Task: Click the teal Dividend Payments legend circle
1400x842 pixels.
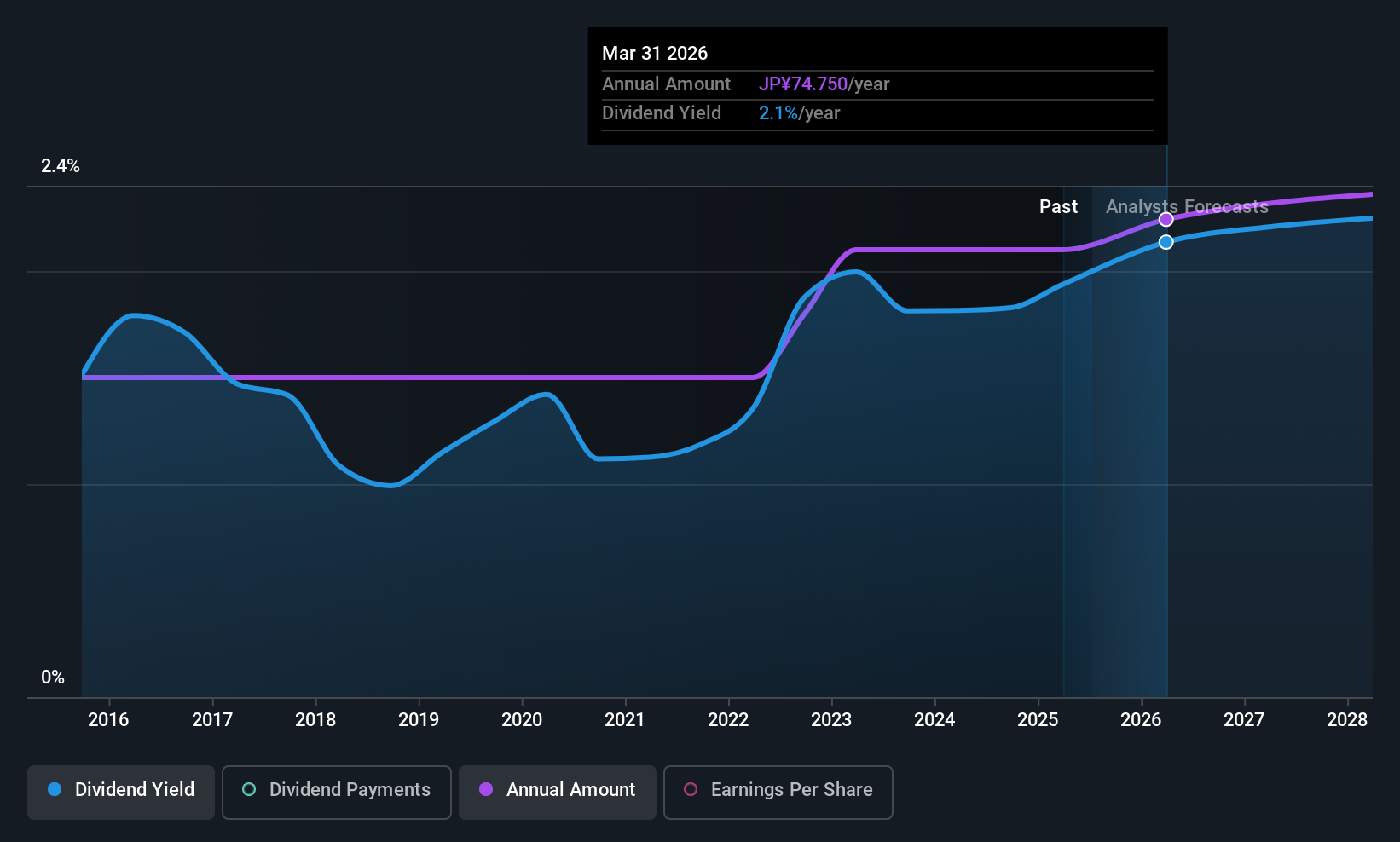Action: (249, 789)
